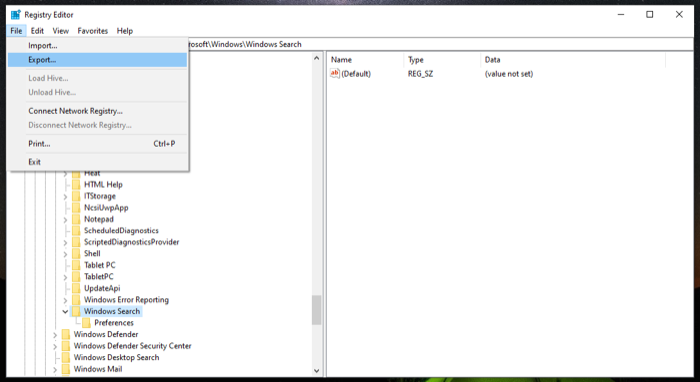Expand the ITStorage key
The width and height of the screenshot is (700, 382).
click(65, 197)
